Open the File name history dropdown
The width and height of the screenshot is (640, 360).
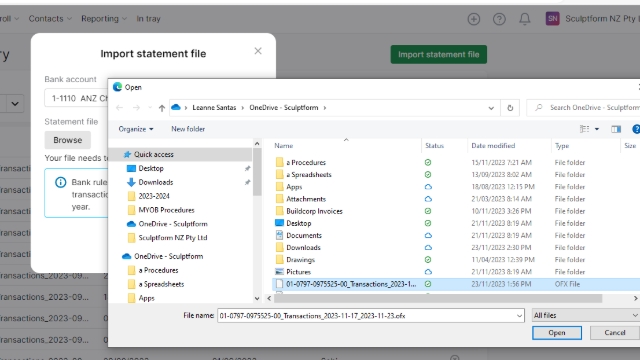tap(519, 316)
